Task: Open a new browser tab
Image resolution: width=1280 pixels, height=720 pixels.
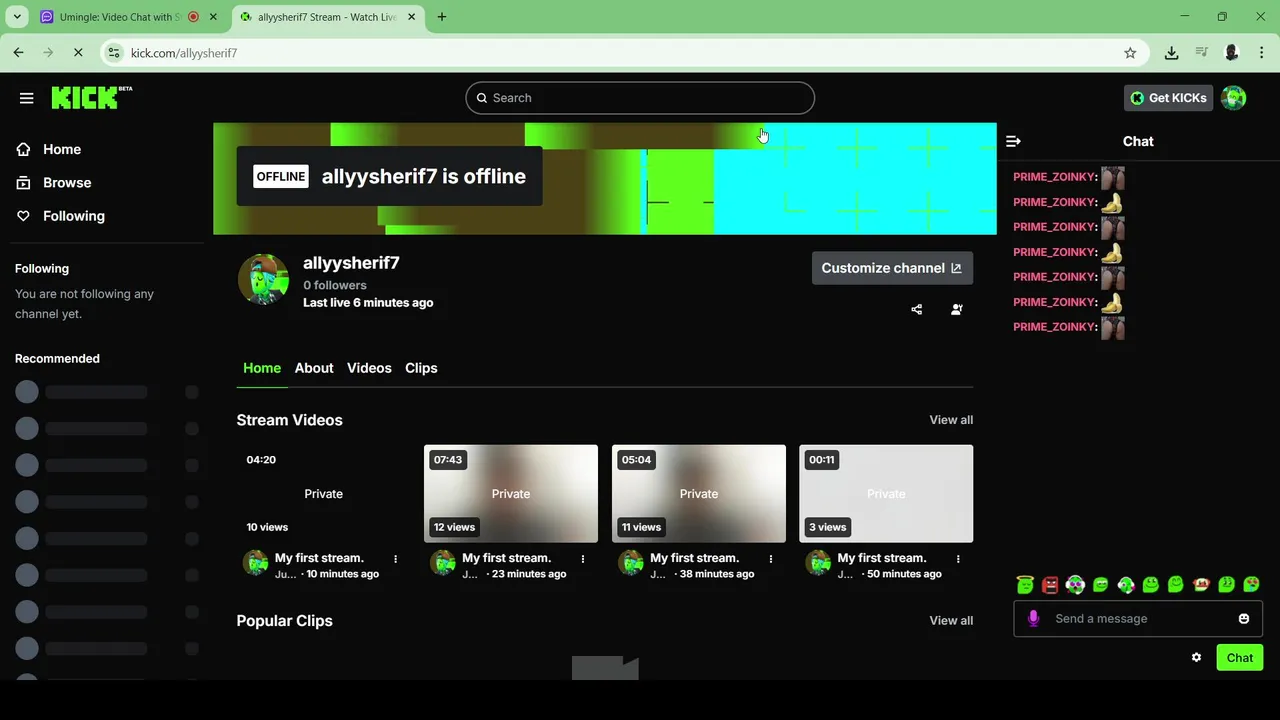Action: coord(442,17)
